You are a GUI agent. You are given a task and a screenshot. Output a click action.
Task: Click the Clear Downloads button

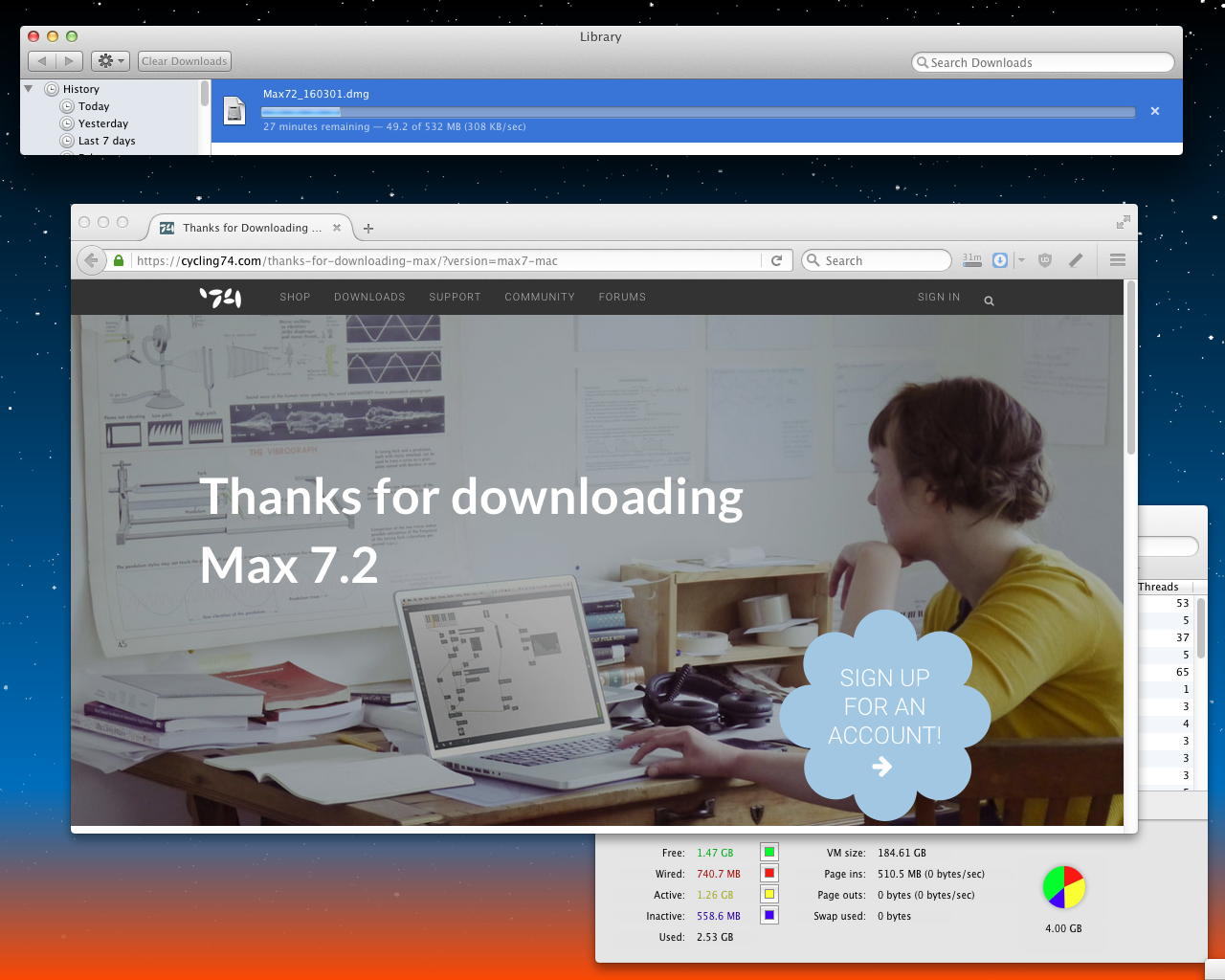pyautogui.click(x=185, y=61)
